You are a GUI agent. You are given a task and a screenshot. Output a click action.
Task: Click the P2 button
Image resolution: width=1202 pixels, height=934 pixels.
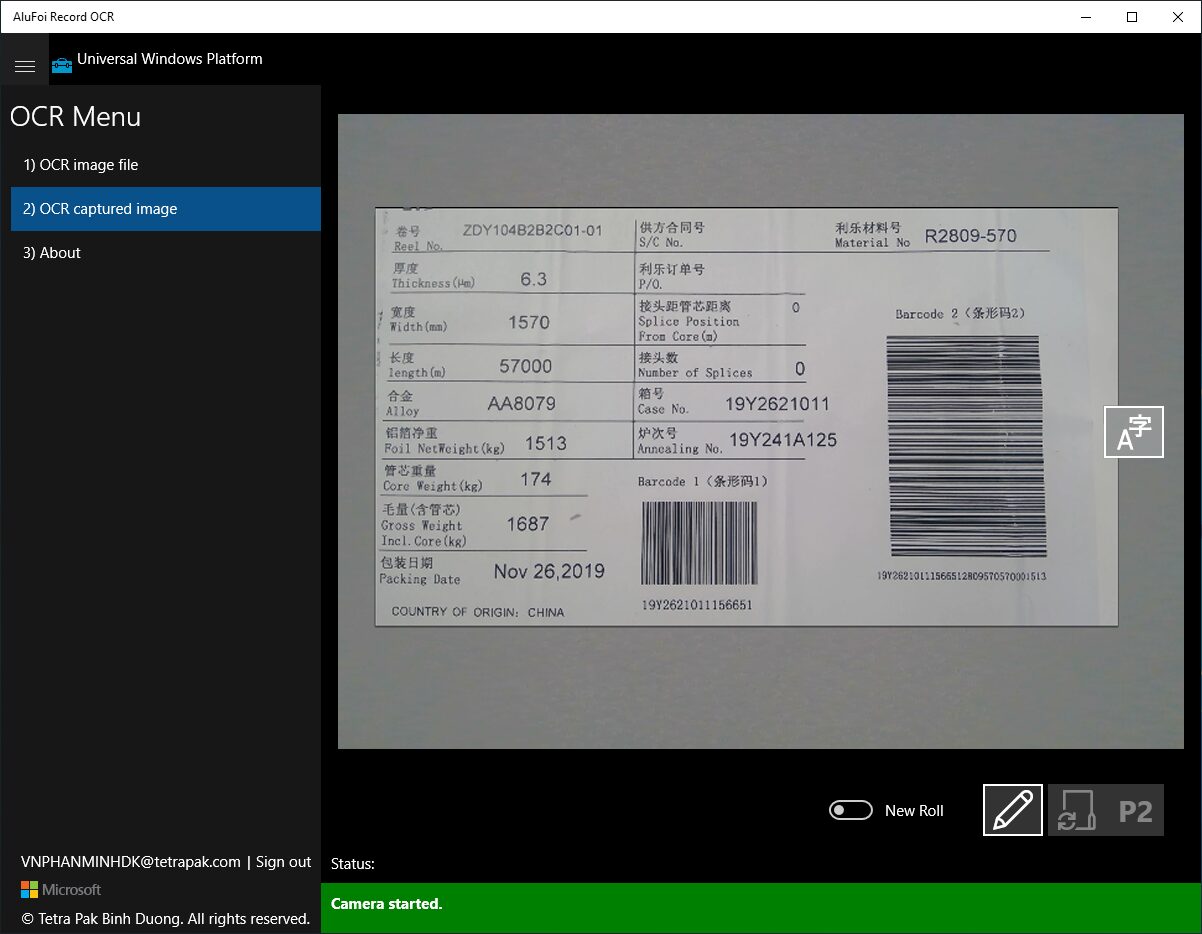click(1135, 810)
